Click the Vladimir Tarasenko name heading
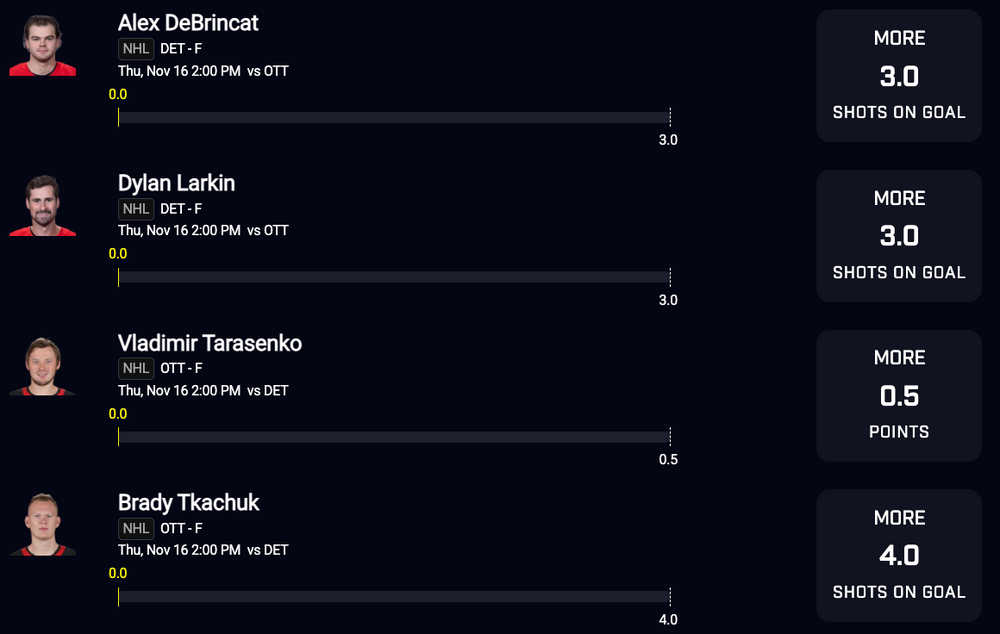The height and width of the screenshot is (634, 1000). coord(210,343)
